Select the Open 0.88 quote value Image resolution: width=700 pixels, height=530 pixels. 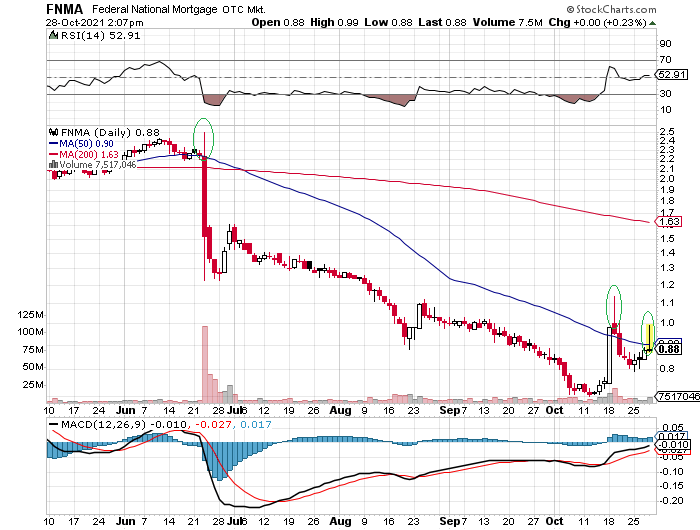point(278,22)
